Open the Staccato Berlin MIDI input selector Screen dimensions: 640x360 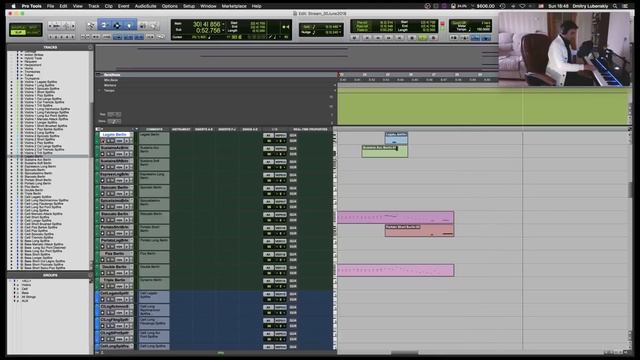click(x=268, y=215)
